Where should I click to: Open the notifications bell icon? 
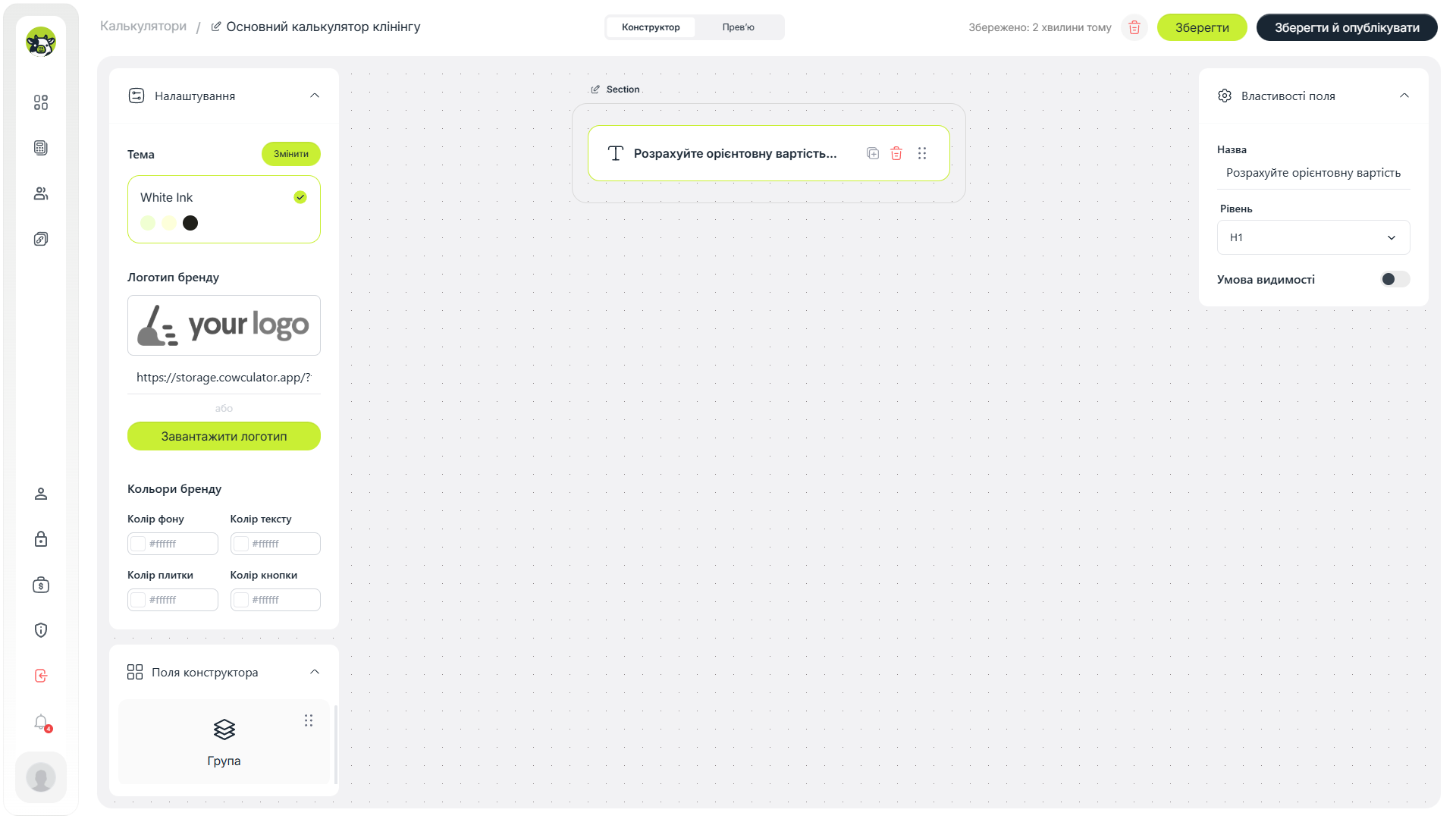tap(41, 722)
